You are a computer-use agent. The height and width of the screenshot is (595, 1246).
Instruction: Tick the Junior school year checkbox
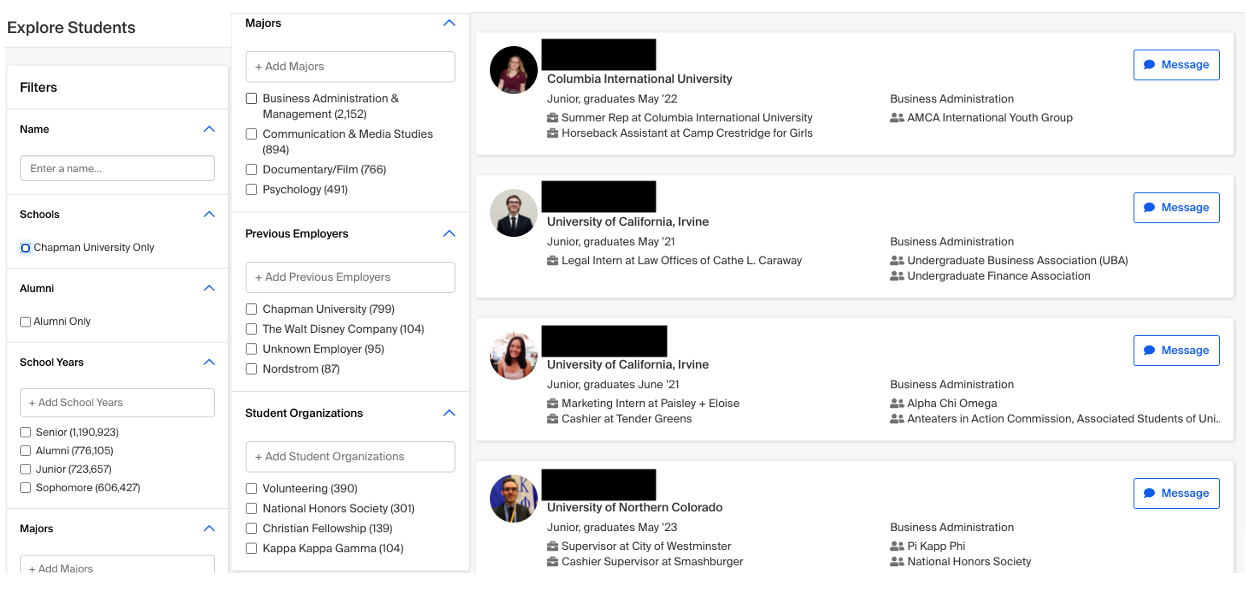[x=25, y=469]
